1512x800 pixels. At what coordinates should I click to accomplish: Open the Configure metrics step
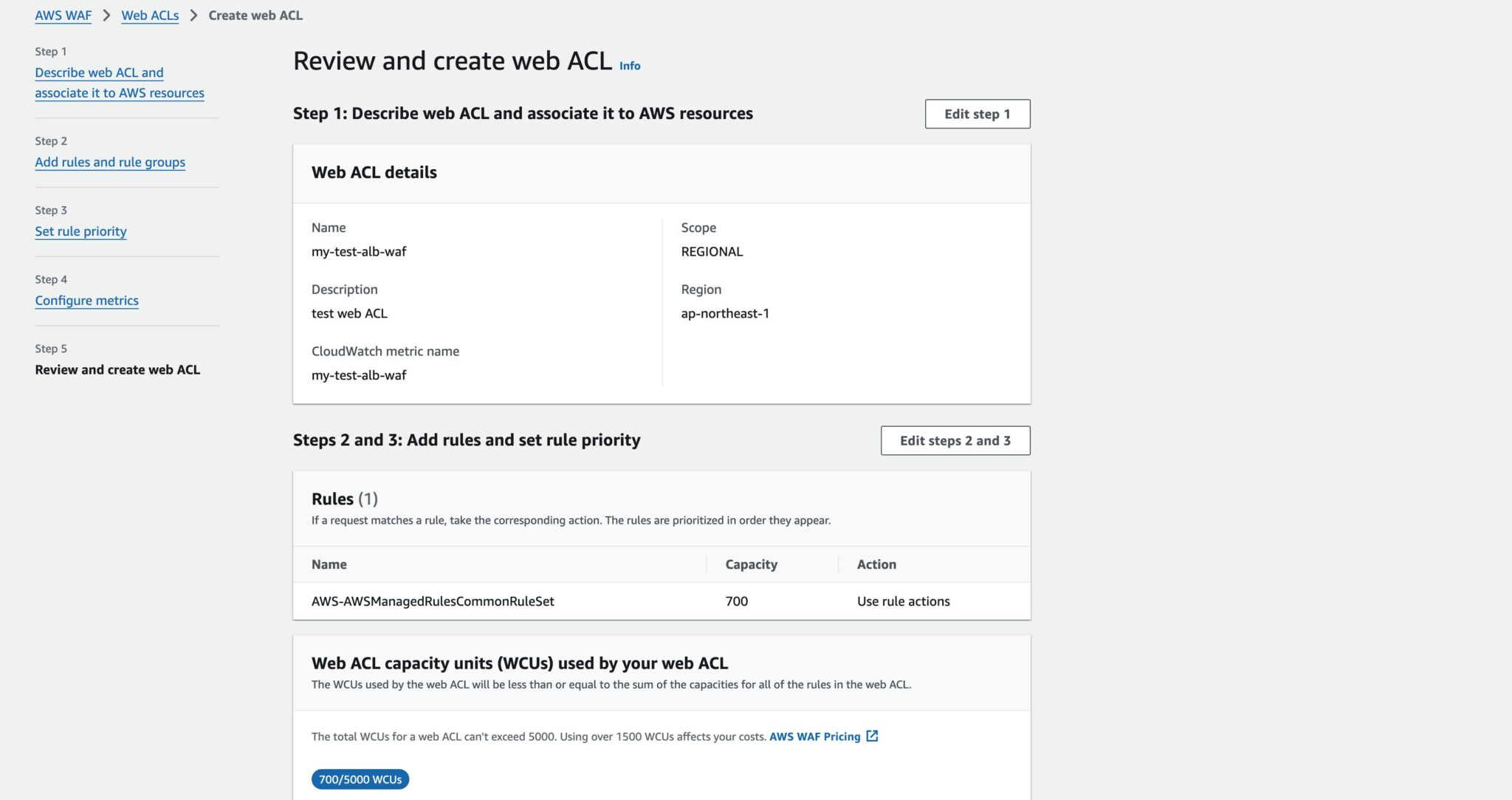click(86, 300)
